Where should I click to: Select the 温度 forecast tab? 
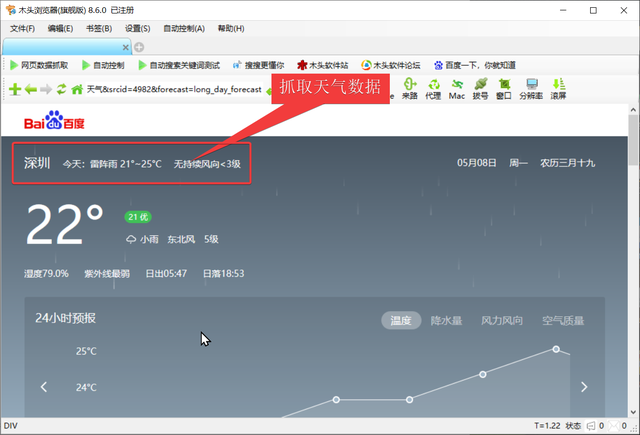[401, 321]
